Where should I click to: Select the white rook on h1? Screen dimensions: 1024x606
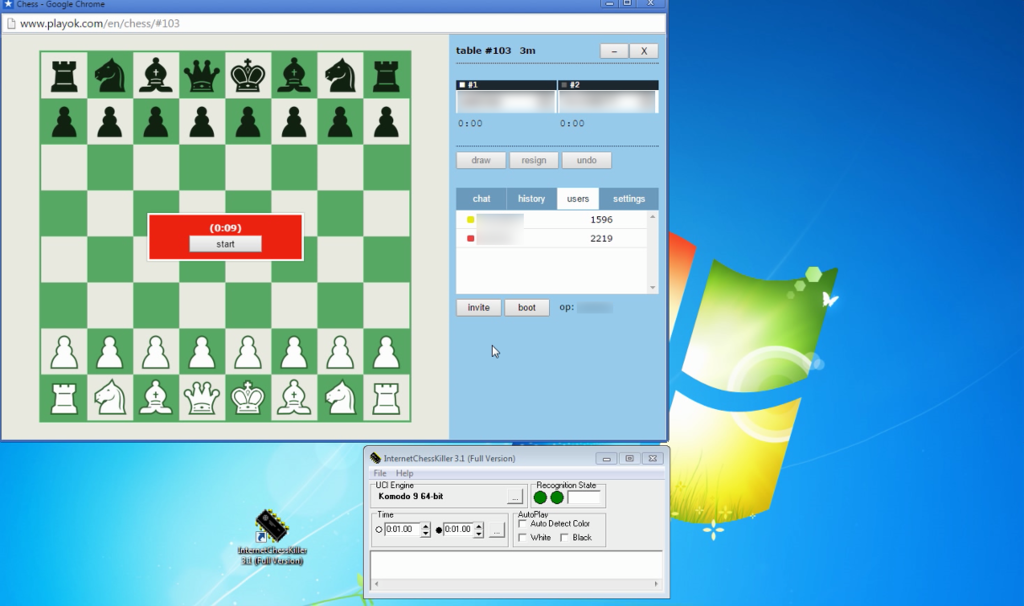(x=386, y=398)
